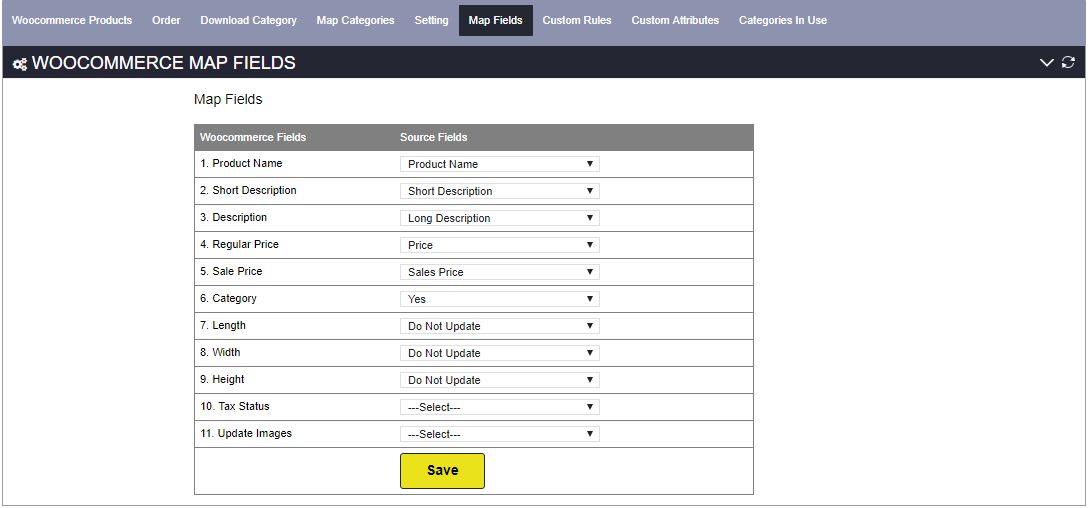Open the Length dropdown

click(500, 326)
